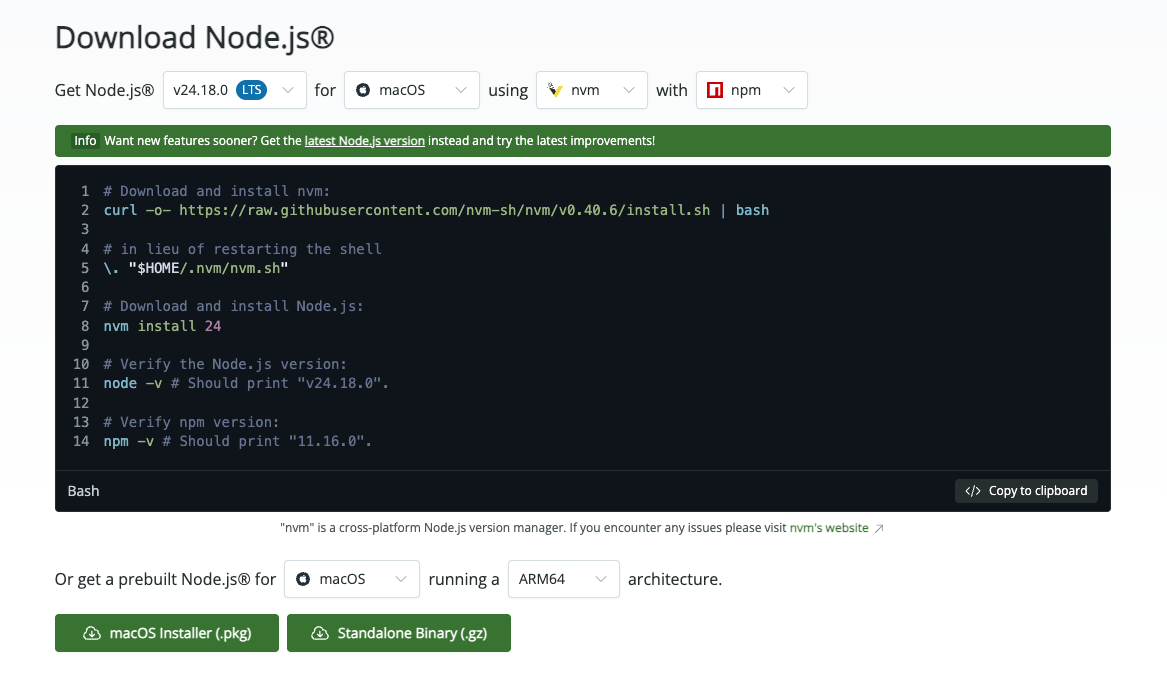Click the '# Verify npm version:' comment
The height and width of the screenshot is (676, 1167).
(x=191, y=422)
